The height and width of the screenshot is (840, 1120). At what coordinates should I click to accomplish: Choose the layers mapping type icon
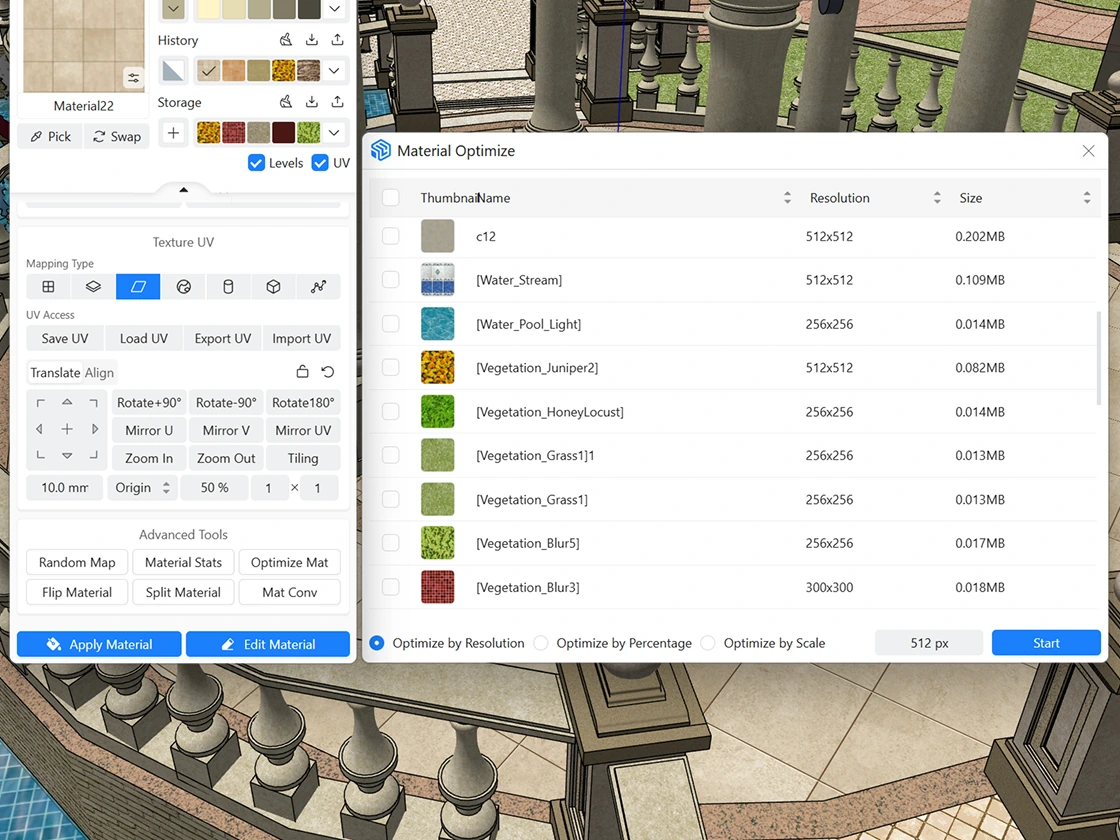[93, 287]
